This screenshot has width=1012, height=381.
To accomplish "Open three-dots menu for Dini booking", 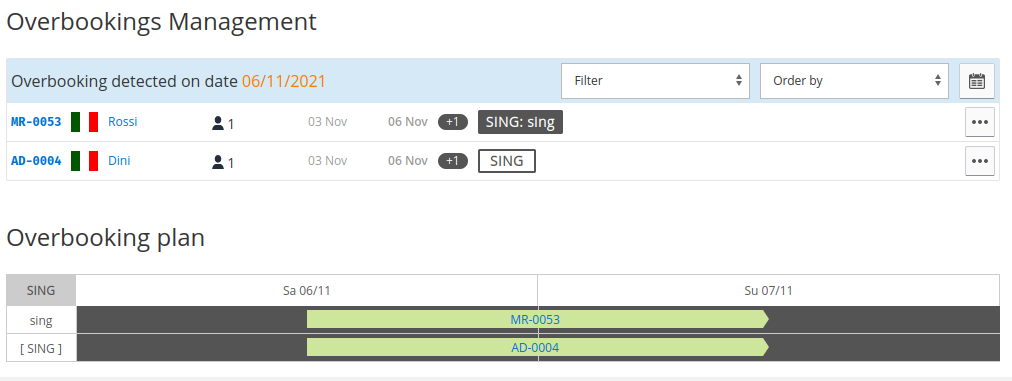I will [x=980, y=161].
